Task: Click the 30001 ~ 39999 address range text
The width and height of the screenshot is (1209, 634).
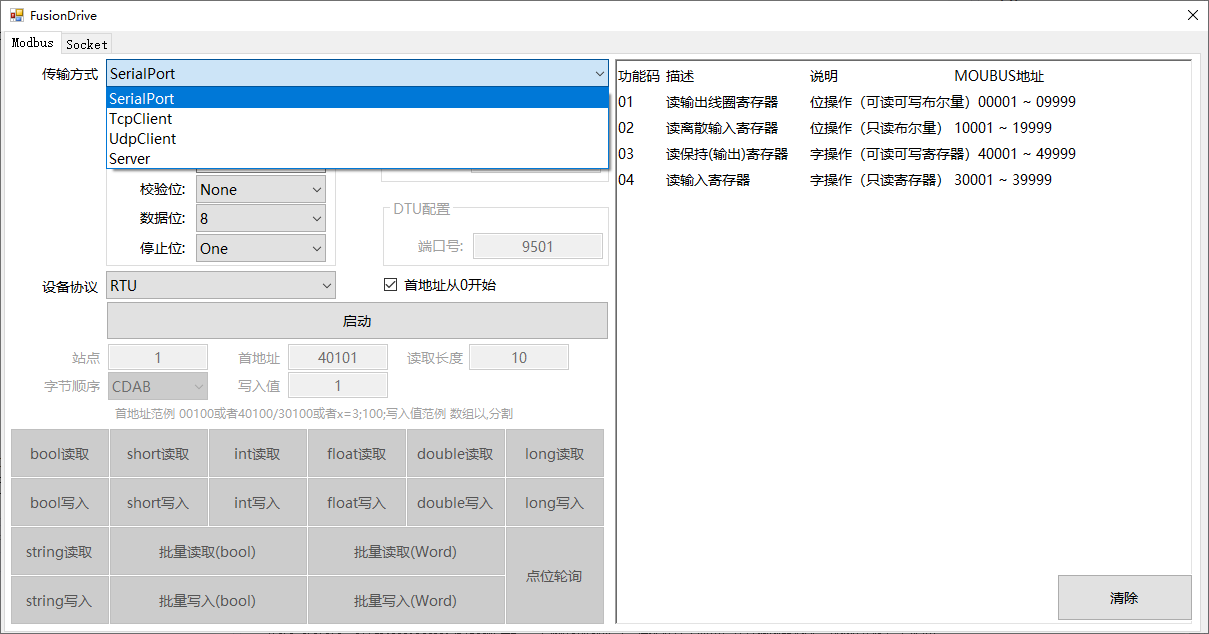Action: point(1003,180)
